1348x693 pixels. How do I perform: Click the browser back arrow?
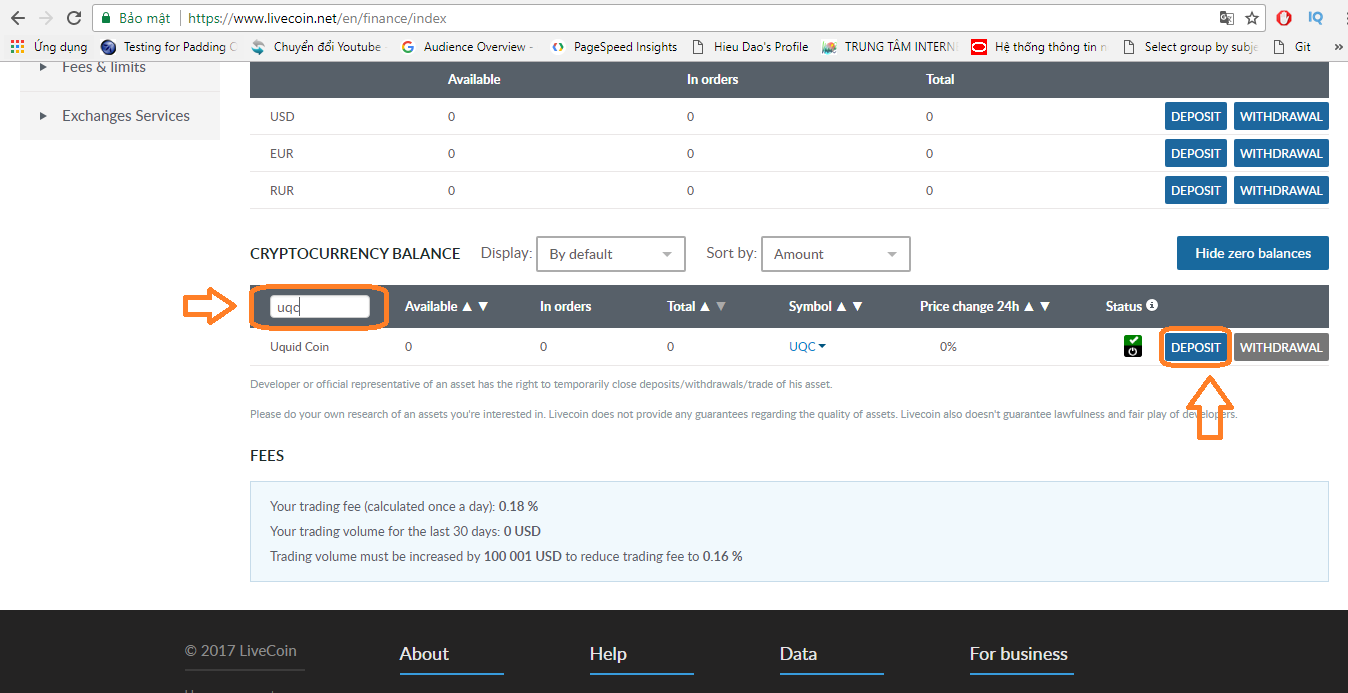coord(17,18)
